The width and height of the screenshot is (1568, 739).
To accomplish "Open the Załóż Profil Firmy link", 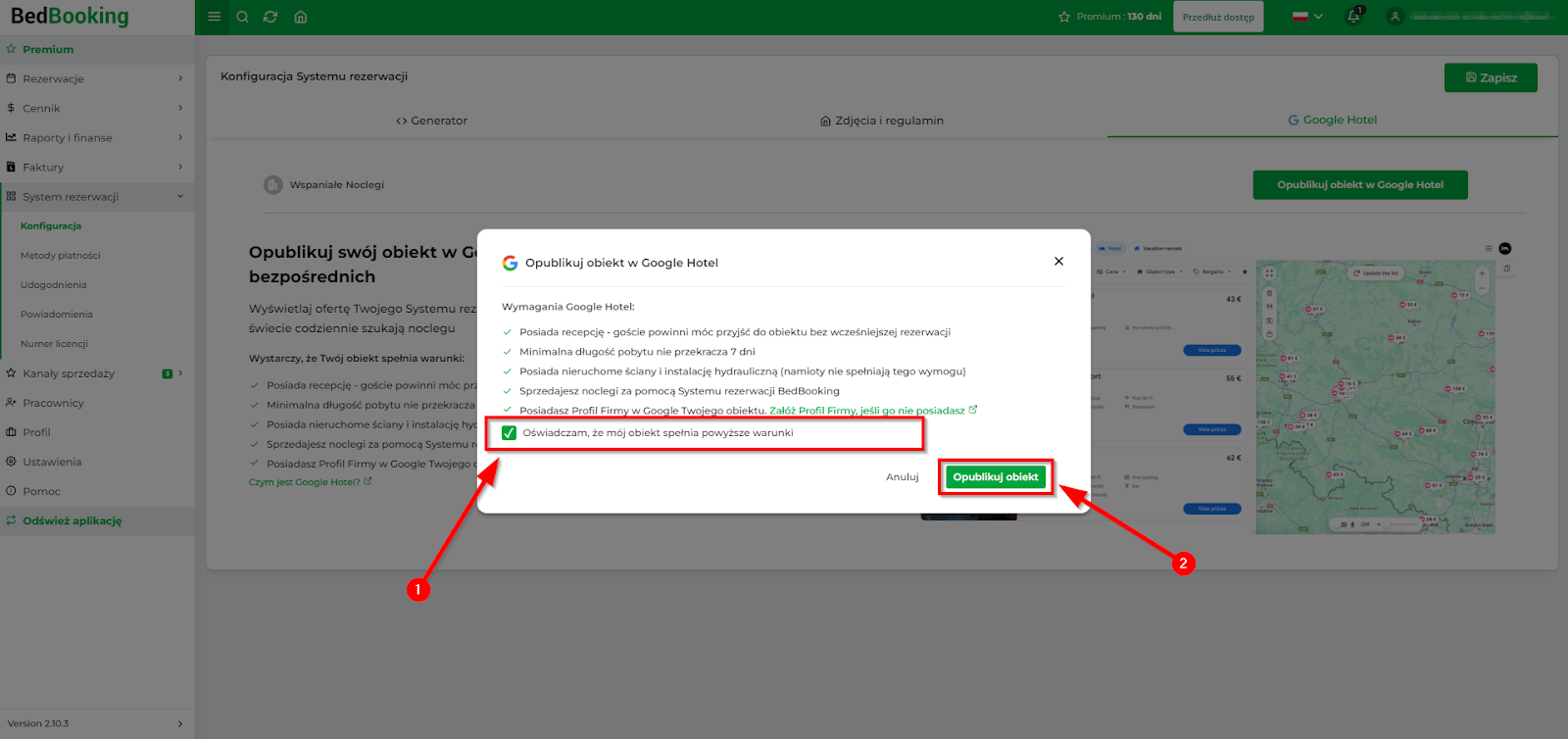I will (873, 411).
